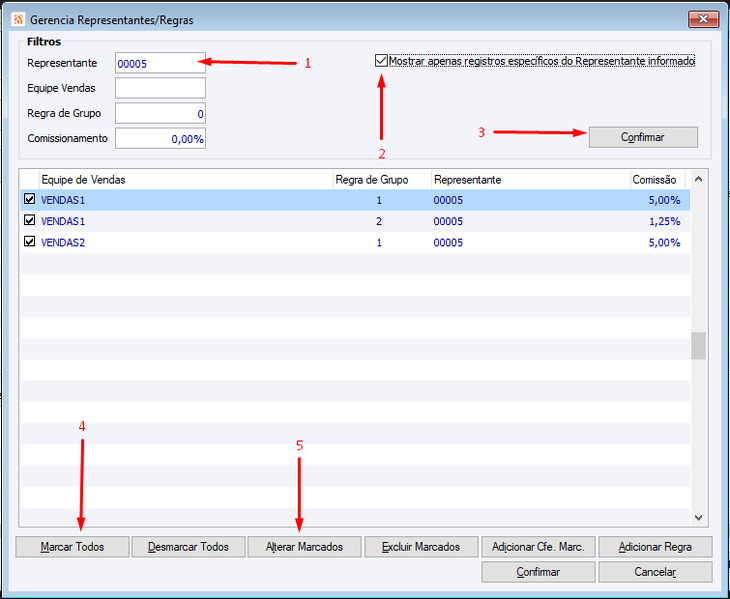Uncheck the VENDAS2 row checkbox

(x=29, y=242)
